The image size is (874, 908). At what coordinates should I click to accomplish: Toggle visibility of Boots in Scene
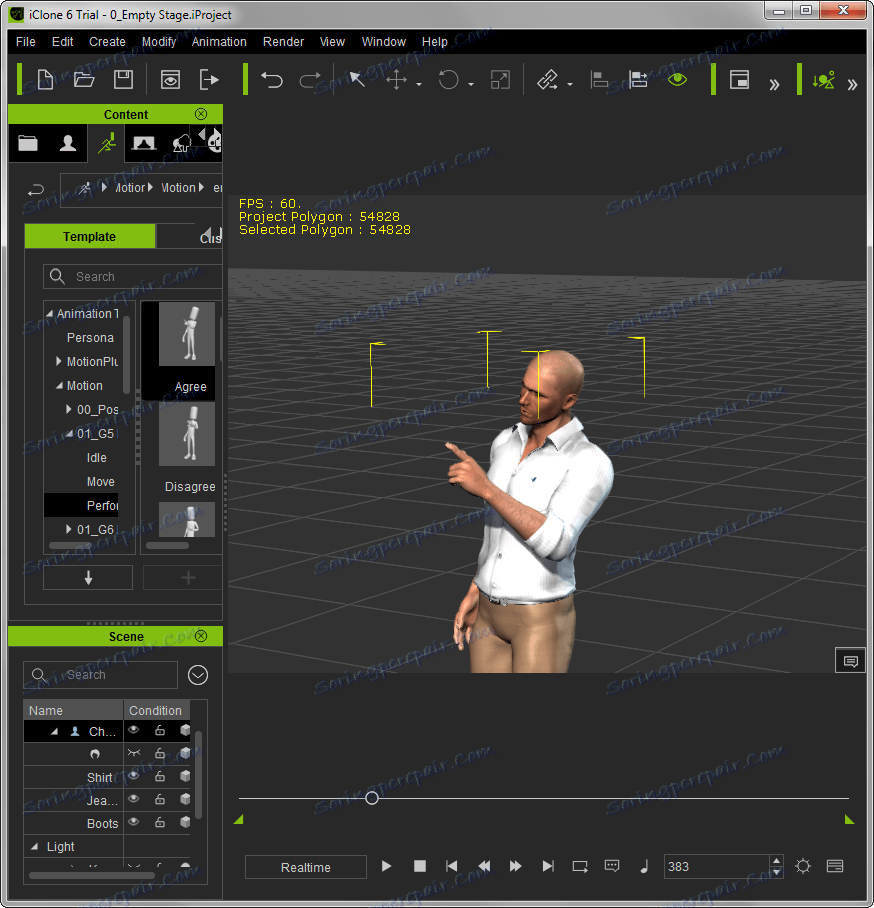[x=134, y=822]
